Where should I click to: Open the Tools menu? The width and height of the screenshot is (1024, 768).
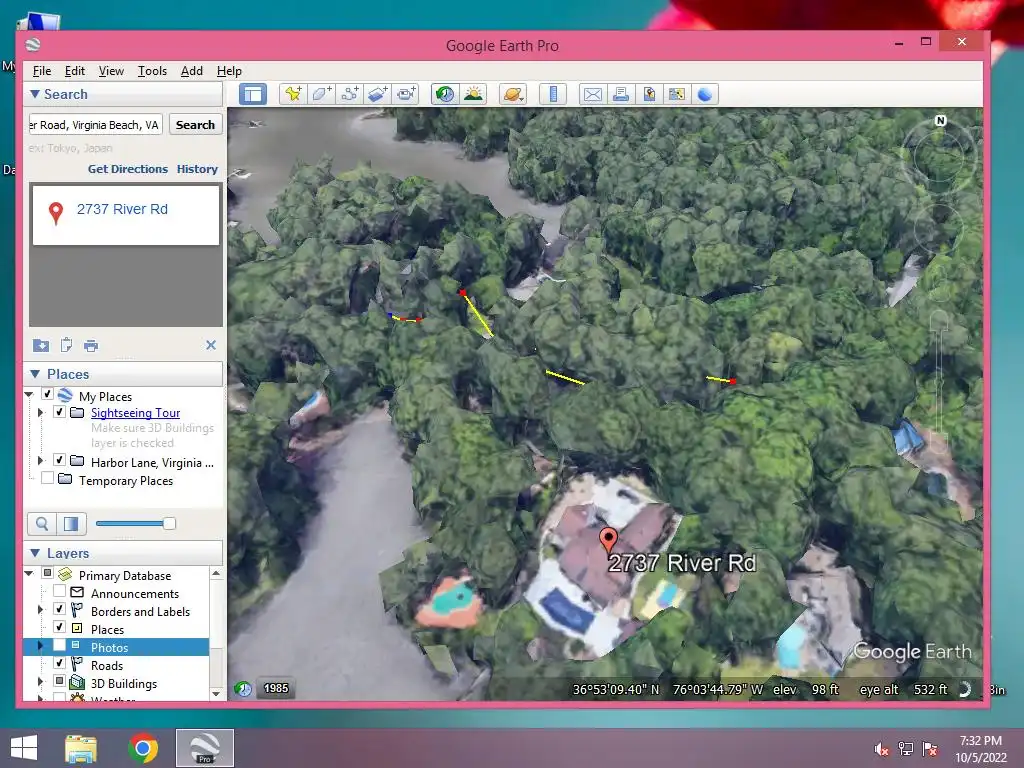152,71
